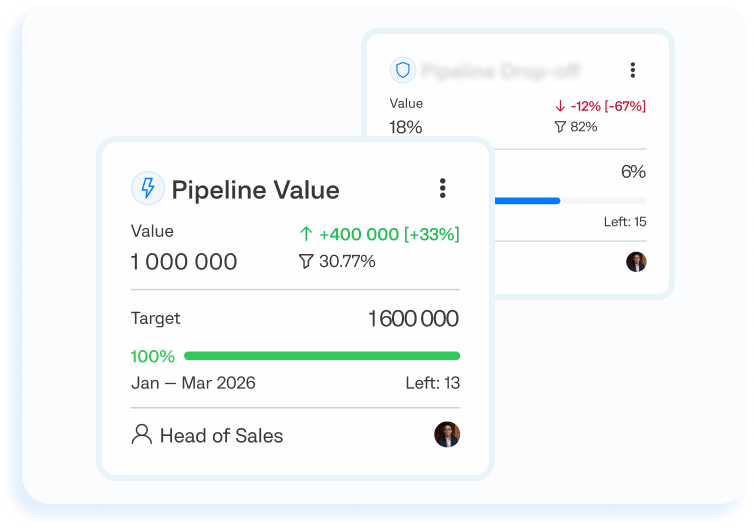Click the Left: 15 label

(625, 222)
